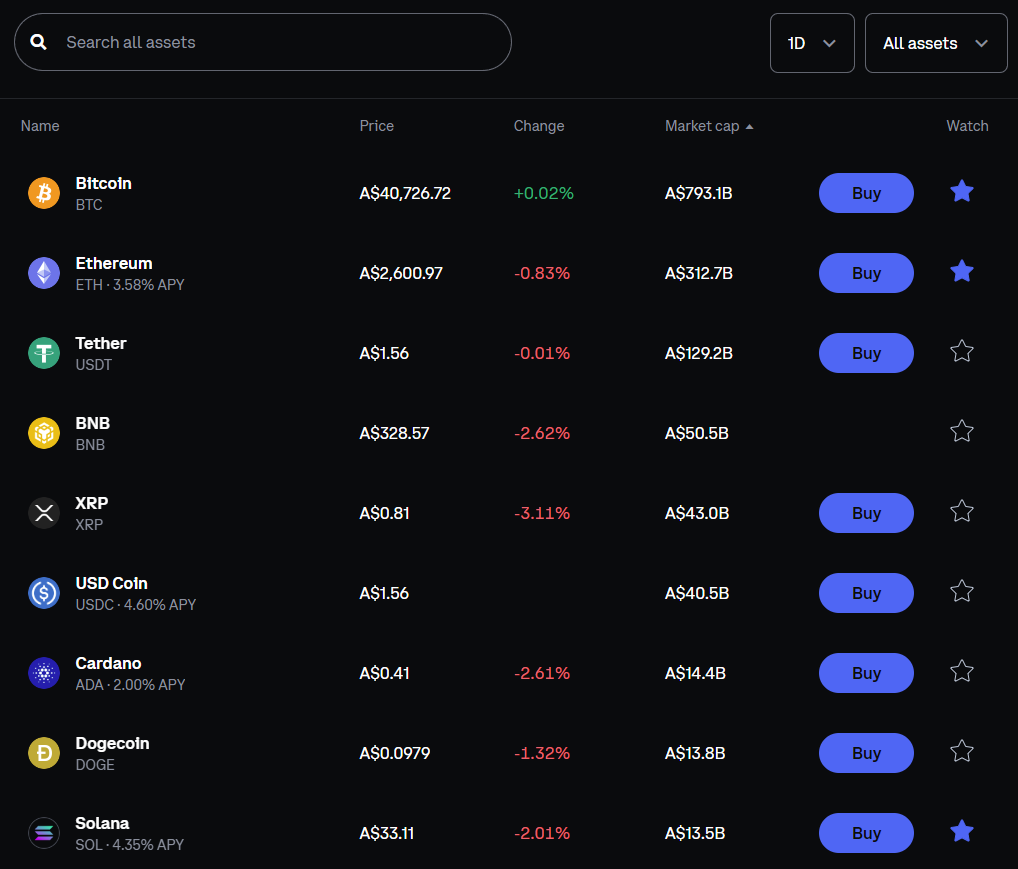Viewport: 1018px width, 869px height.
Task: Click Solana market cap A$13.5B
Action: [x=695, y=833]
